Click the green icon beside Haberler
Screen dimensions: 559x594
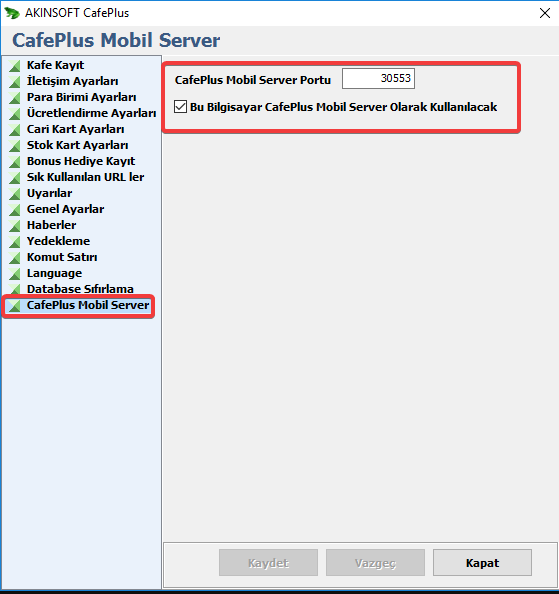[x=15, y=225]
